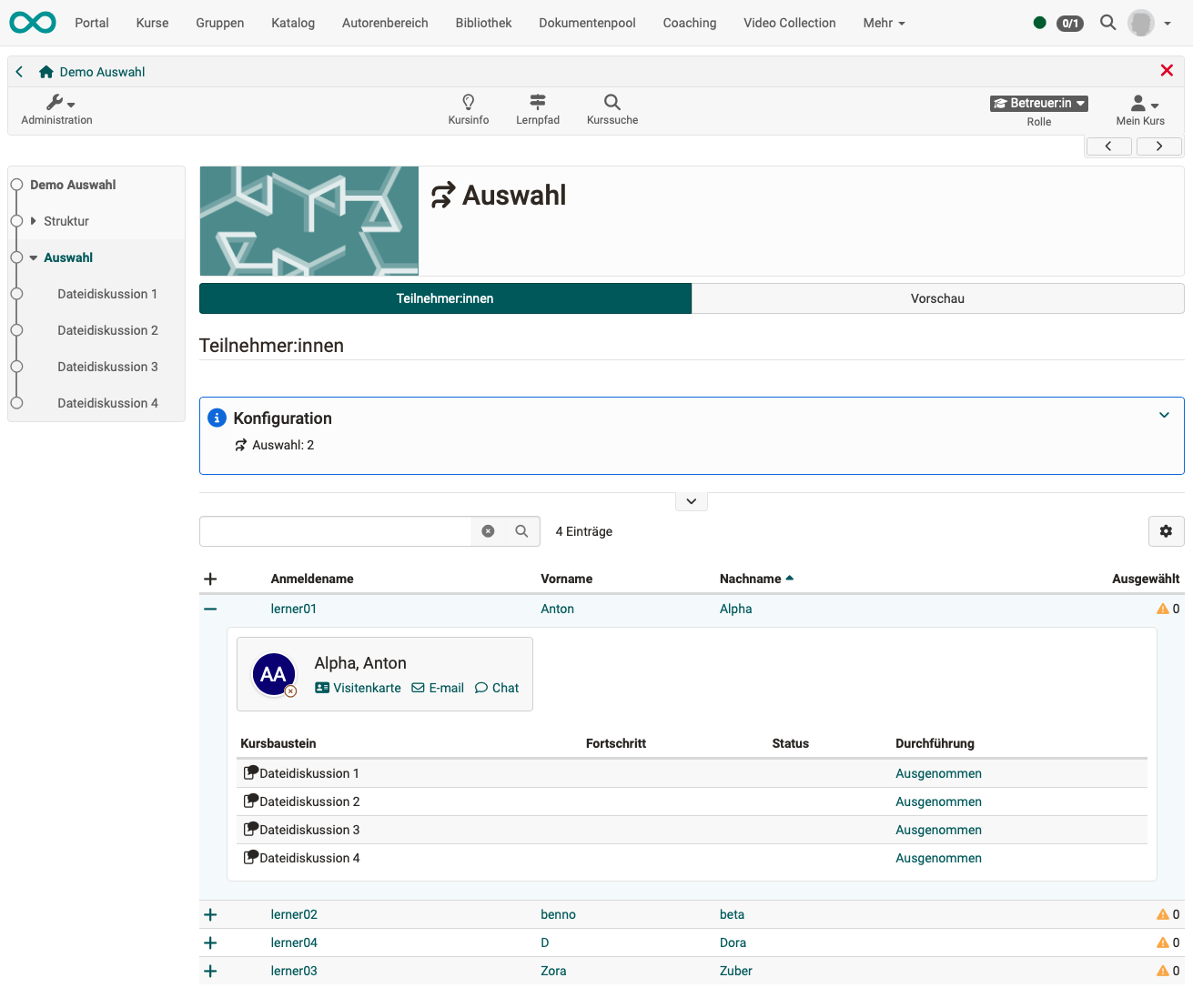Open Visitenkarte of Alpha, Anton
Viewport: 1193px width, 1008px height.
pyautogui.click(x=358, y=688)
